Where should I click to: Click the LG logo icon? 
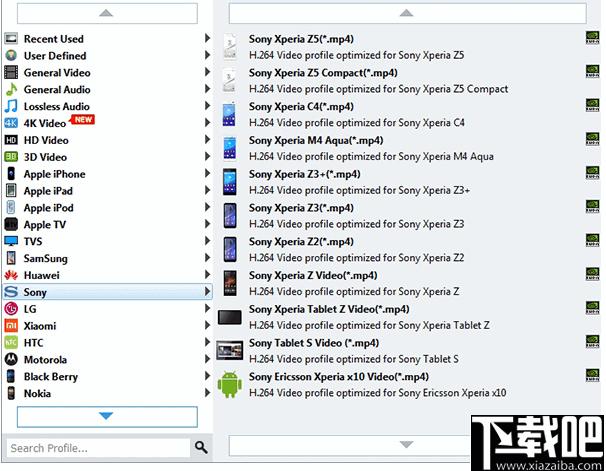tap(11, 309)
